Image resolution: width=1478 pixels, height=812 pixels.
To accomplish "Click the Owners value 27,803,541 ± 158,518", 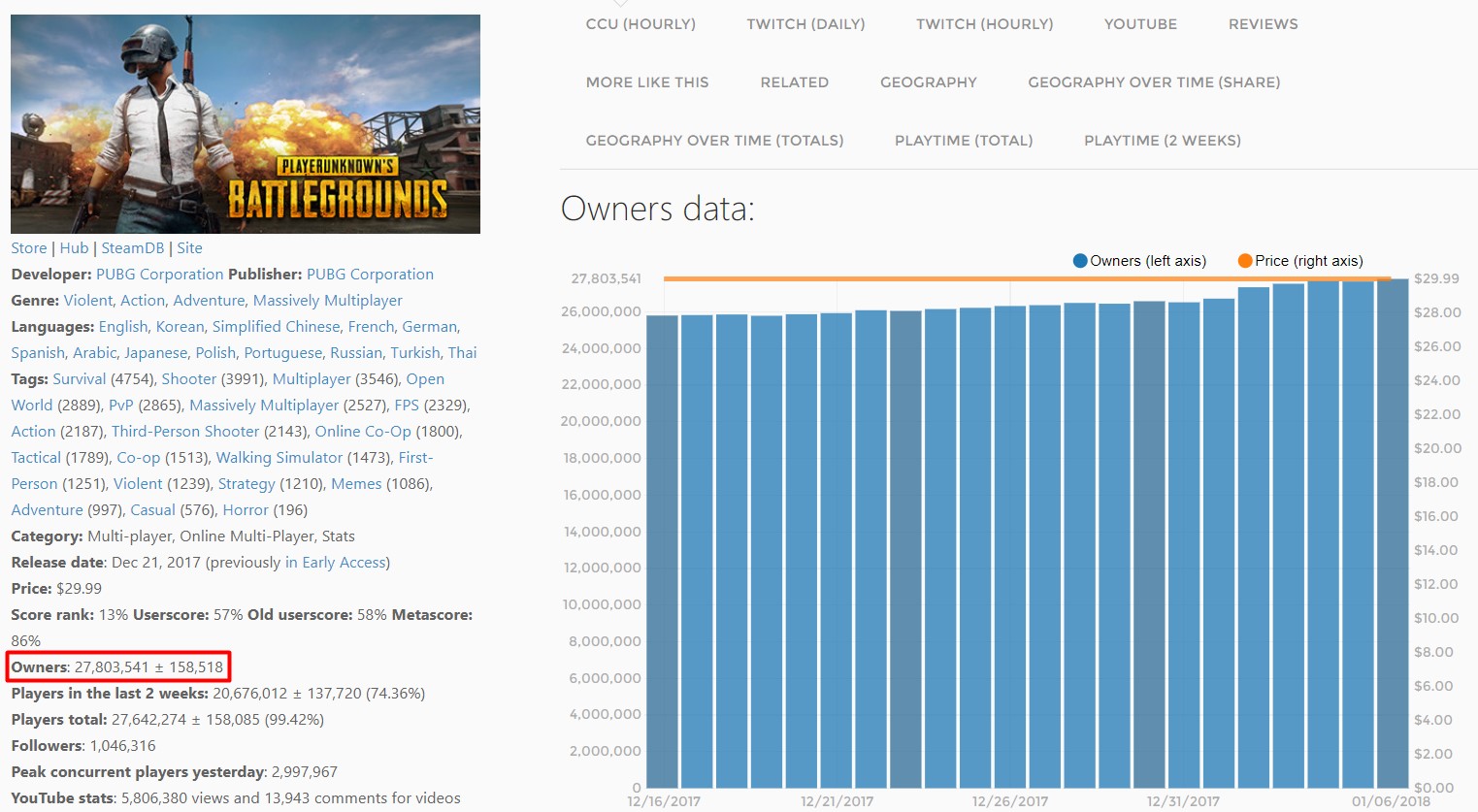I will point(148,667).
